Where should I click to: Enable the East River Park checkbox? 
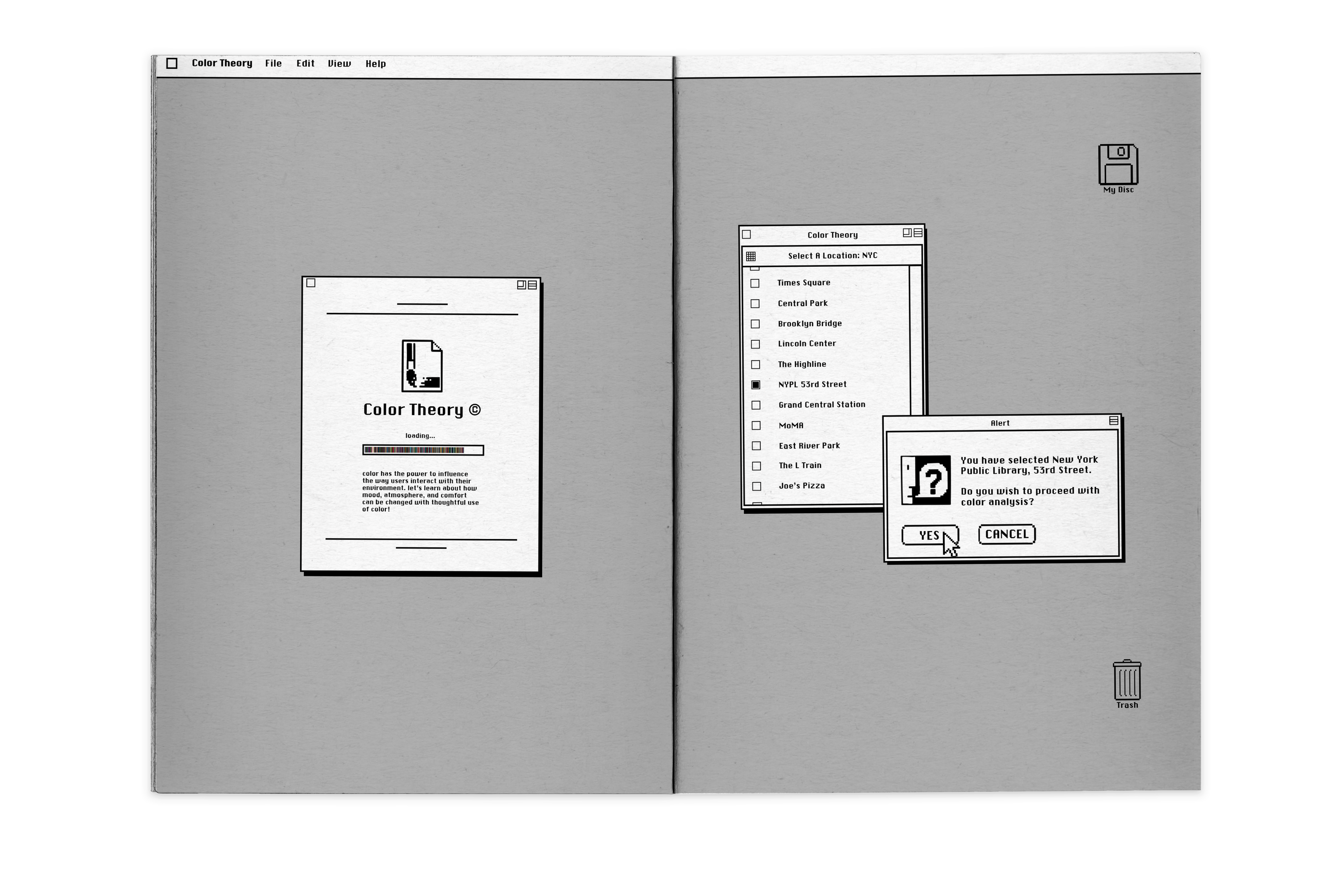[x=756, y=446]
